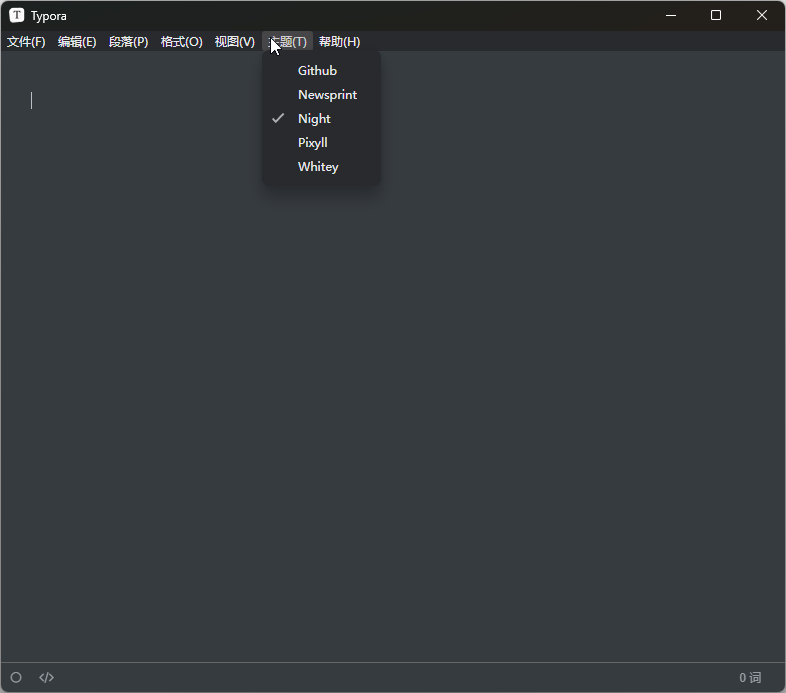
Task: Close the Typora window
Action: coord(761,15)
